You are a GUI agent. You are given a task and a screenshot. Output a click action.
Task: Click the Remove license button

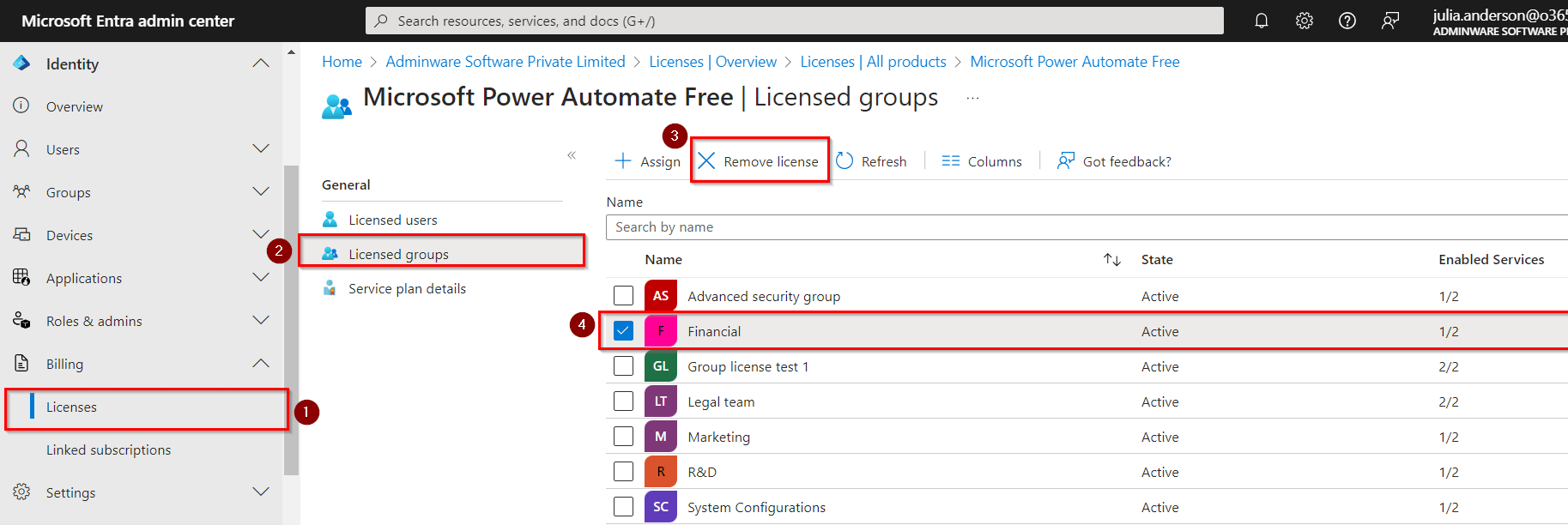tap(760, 161)
